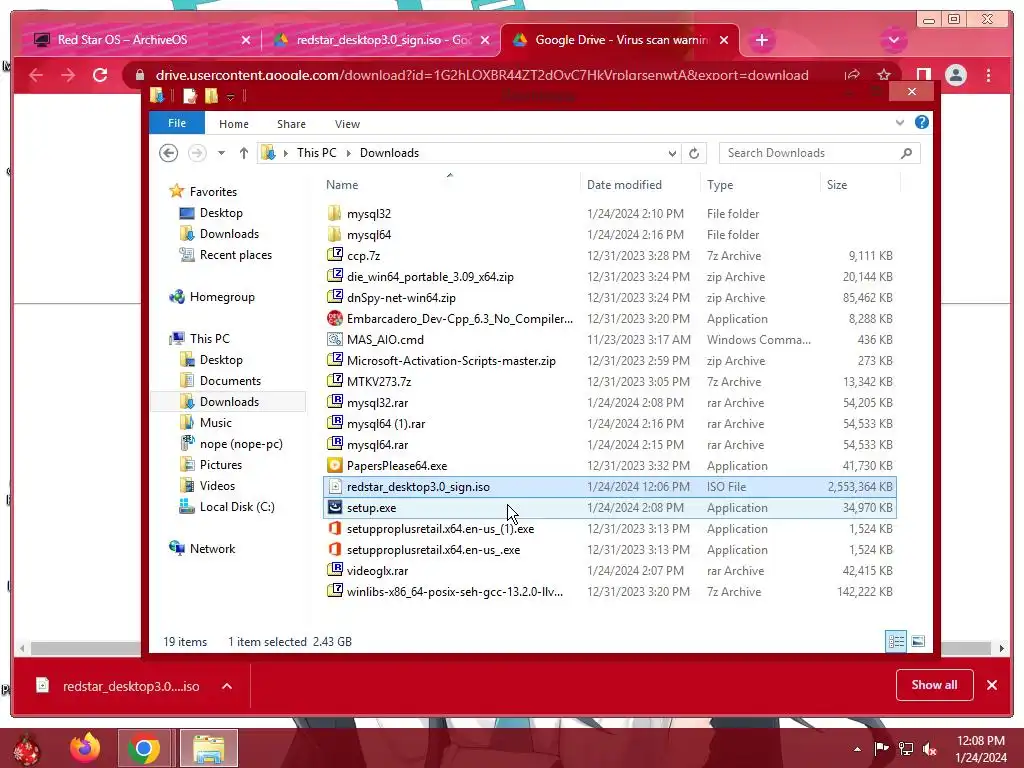Show hidden system tray icons

click(x=857, y=749)
